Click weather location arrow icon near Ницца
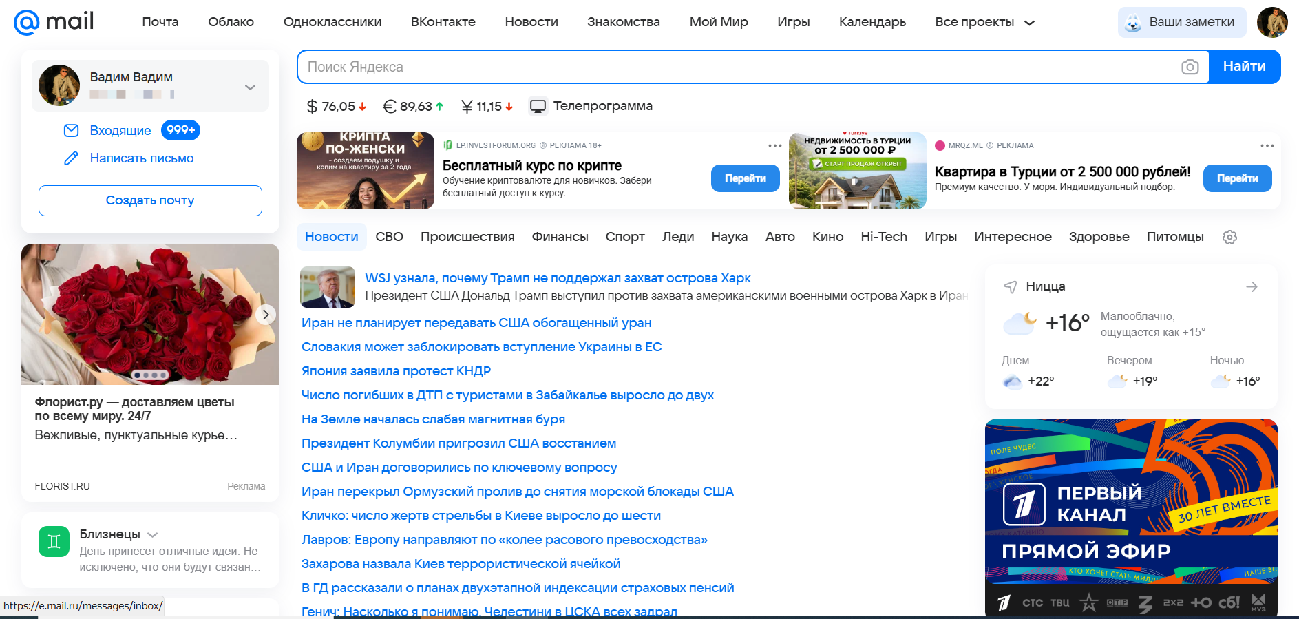 pos(1011,287)
